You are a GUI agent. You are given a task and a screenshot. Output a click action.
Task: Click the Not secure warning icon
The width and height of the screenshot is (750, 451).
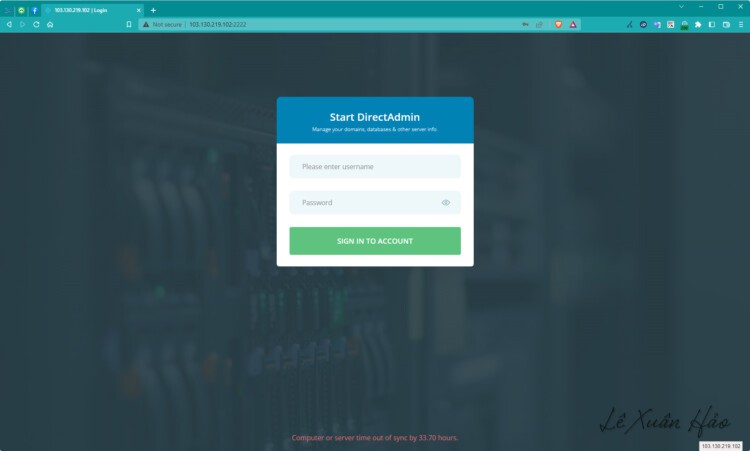(x=146, y=24)
